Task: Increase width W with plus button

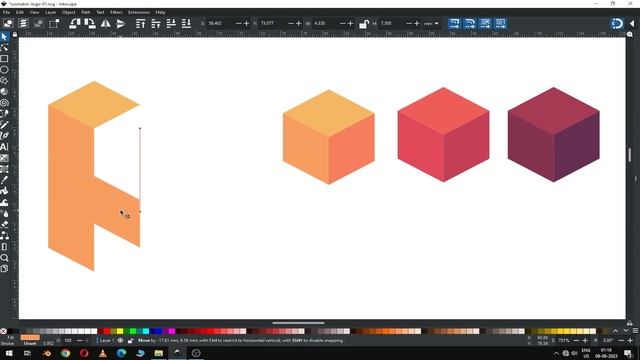Action: (x=350, y=24)
